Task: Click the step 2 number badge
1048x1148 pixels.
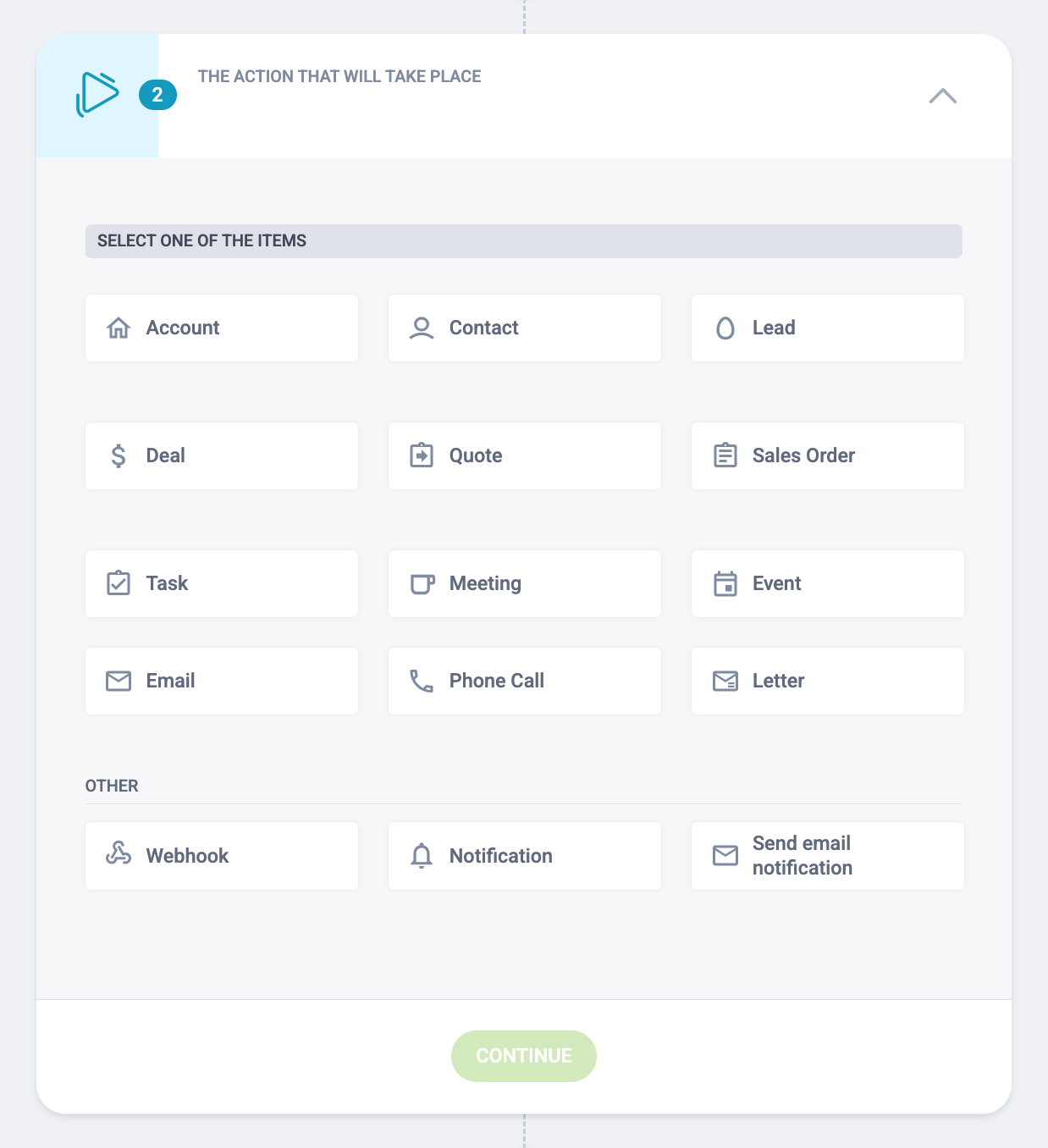Action: 157,95
